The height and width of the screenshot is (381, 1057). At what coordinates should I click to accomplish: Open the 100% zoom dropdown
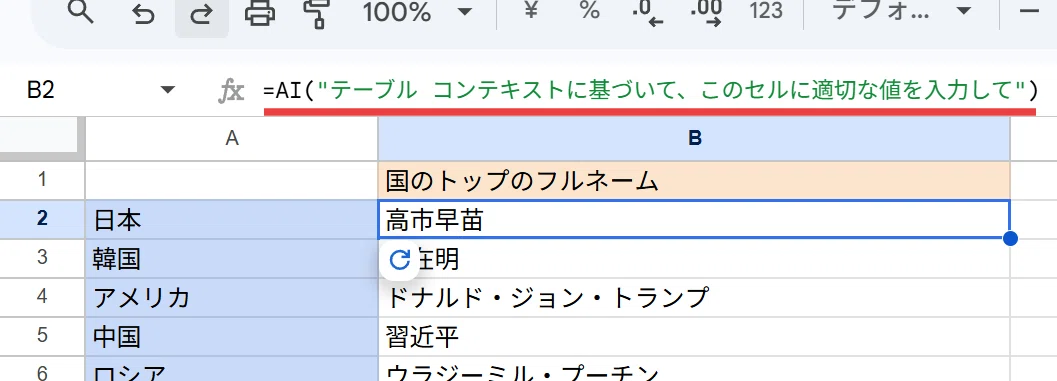(x=417, y=12)
